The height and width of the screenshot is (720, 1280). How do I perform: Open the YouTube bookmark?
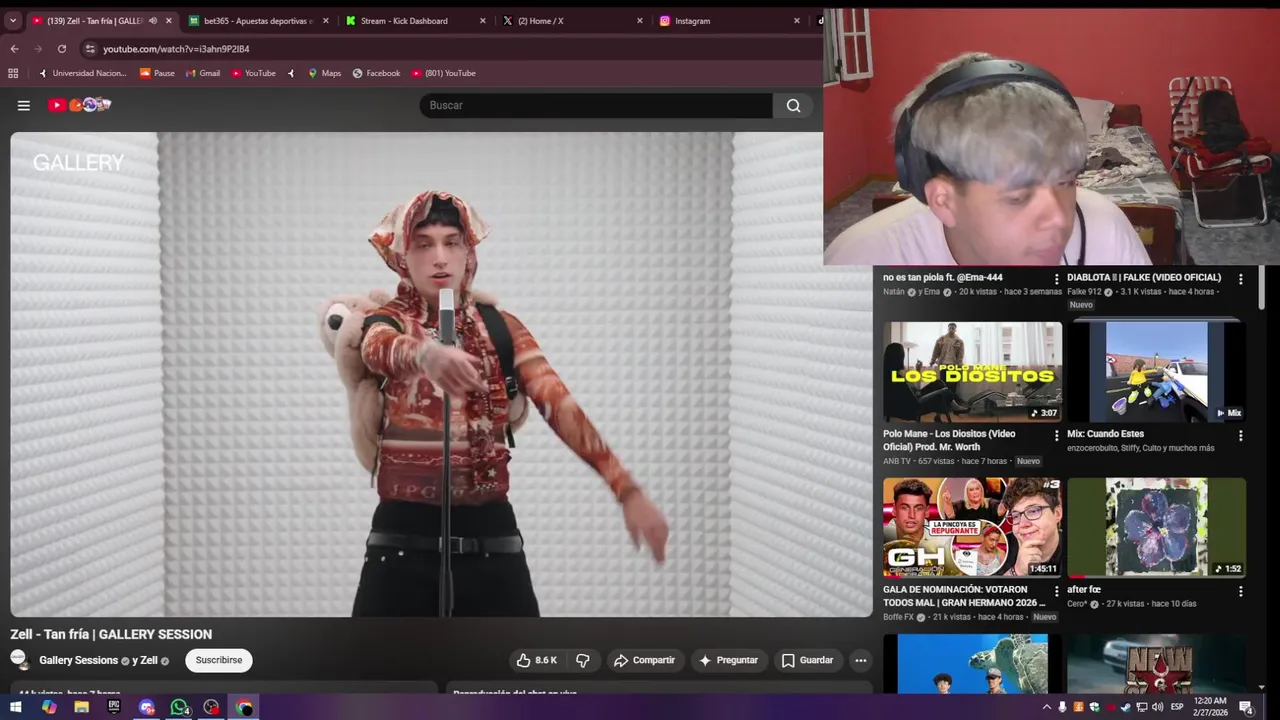point(253,73)
